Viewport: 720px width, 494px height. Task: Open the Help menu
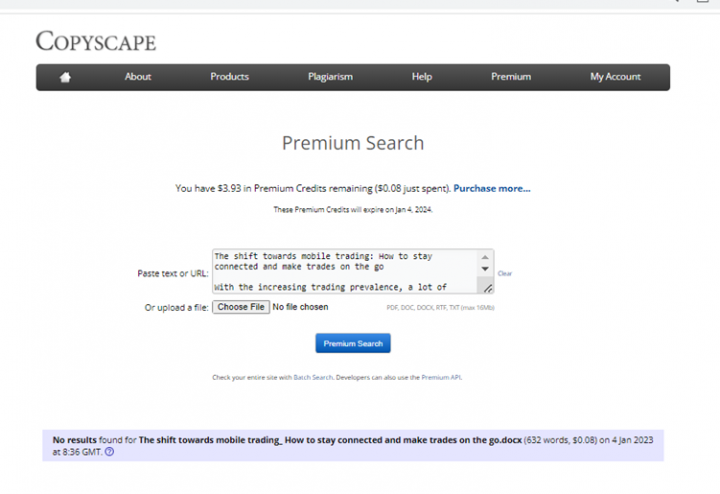click(x=422, y=77)
